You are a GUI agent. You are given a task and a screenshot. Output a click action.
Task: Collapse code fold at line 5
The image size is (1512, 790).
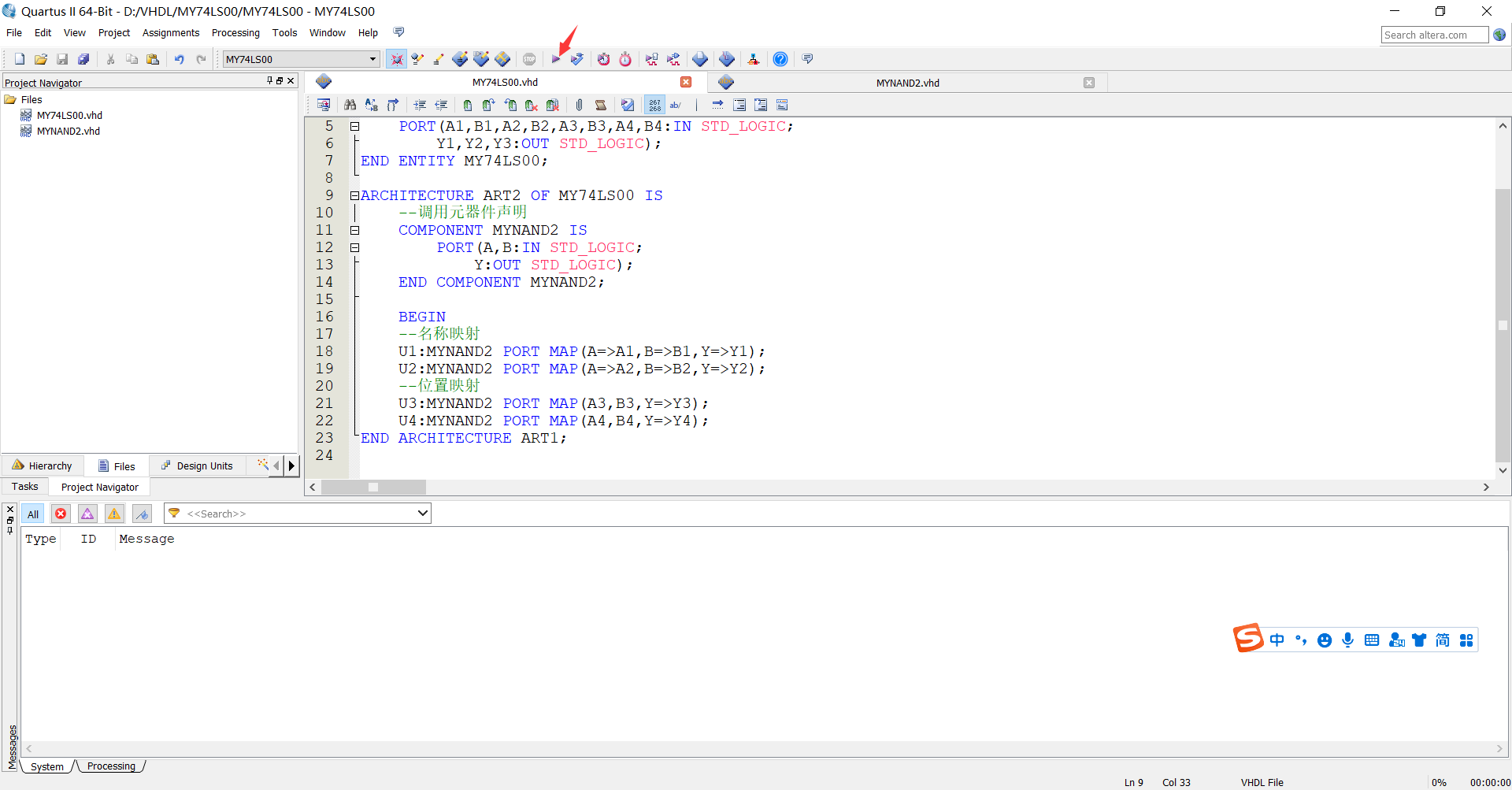(x=355, y=126)
